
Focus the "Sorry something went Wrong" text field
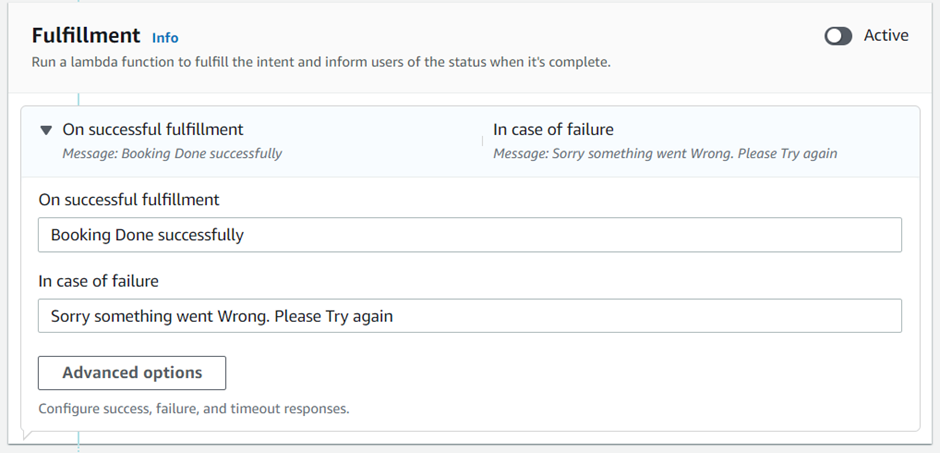point(470,316)
